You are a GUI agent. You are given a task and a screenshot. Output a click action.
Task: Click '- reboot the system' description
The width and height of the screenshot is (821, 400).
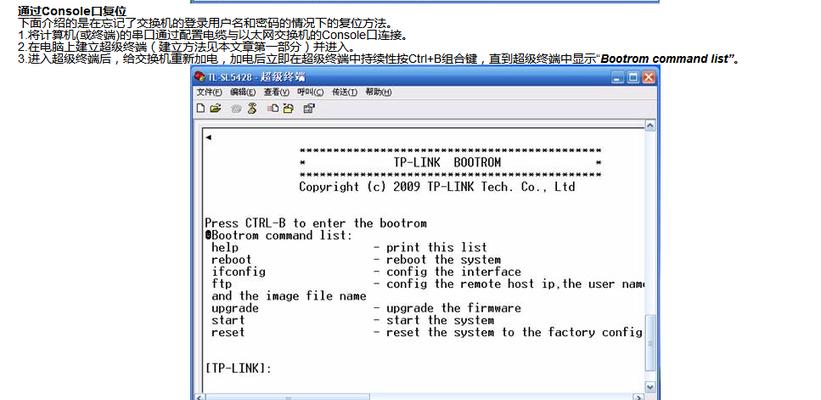[x=437, y=260]
